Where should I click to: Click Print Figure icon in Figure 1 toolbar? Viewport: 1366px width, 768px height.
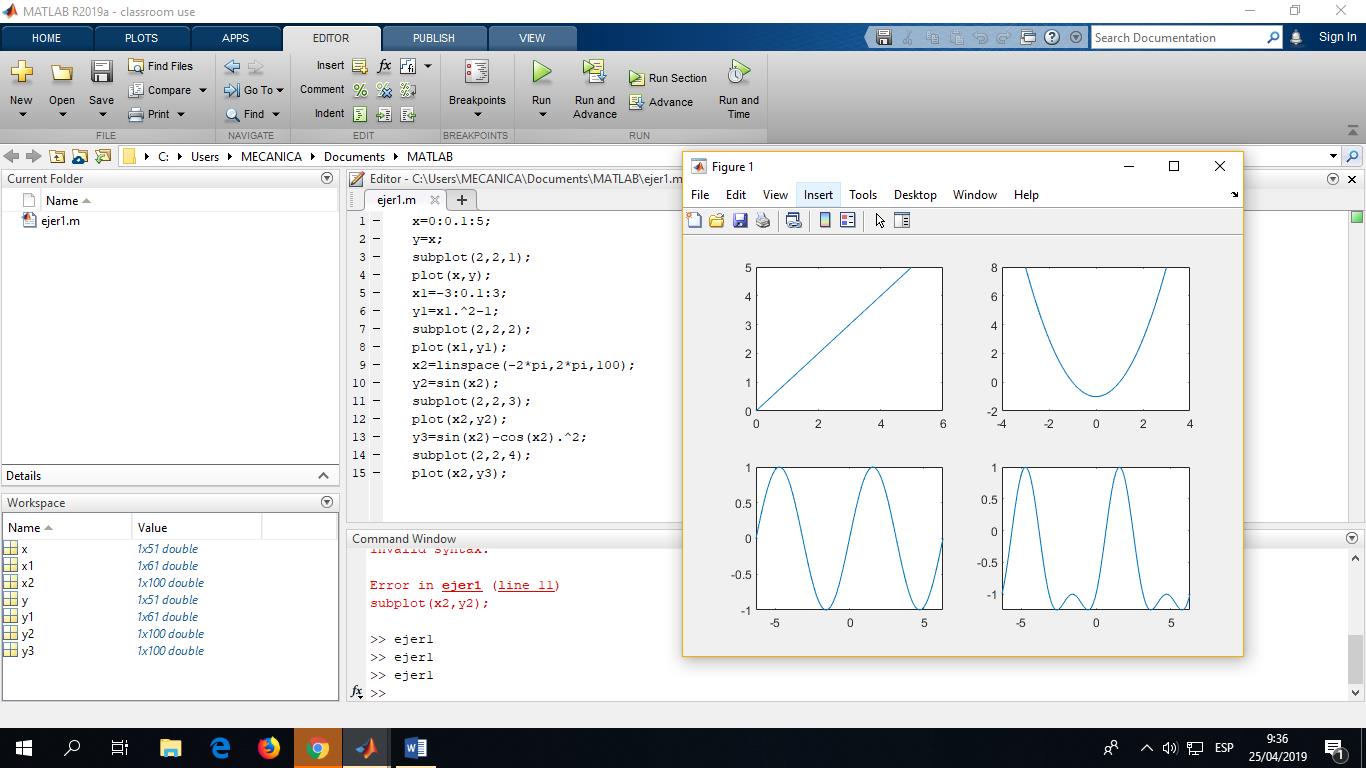point(763,221)
